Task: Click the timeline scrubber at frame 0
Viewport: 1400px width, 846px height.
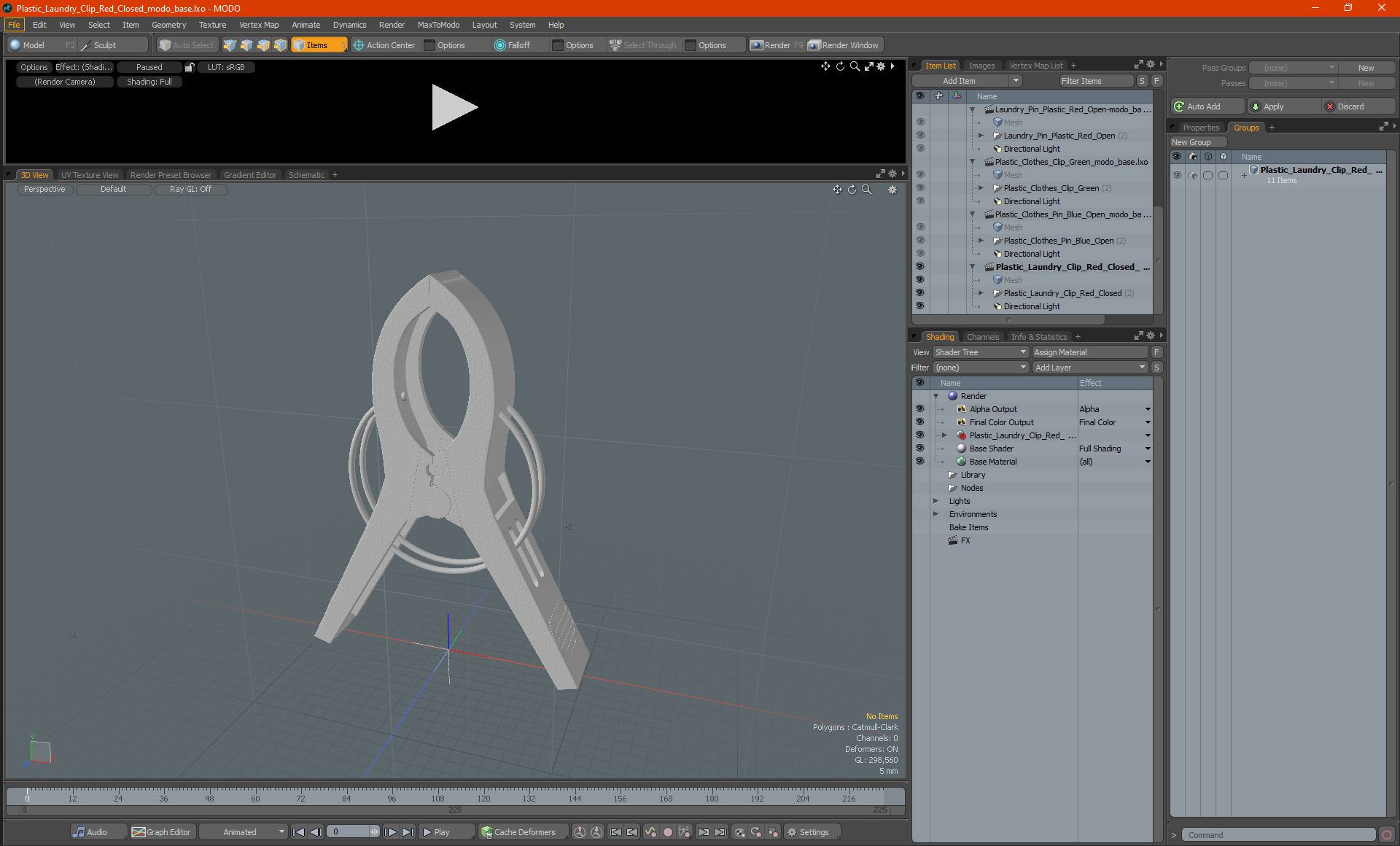Action: tap(27, 794)
